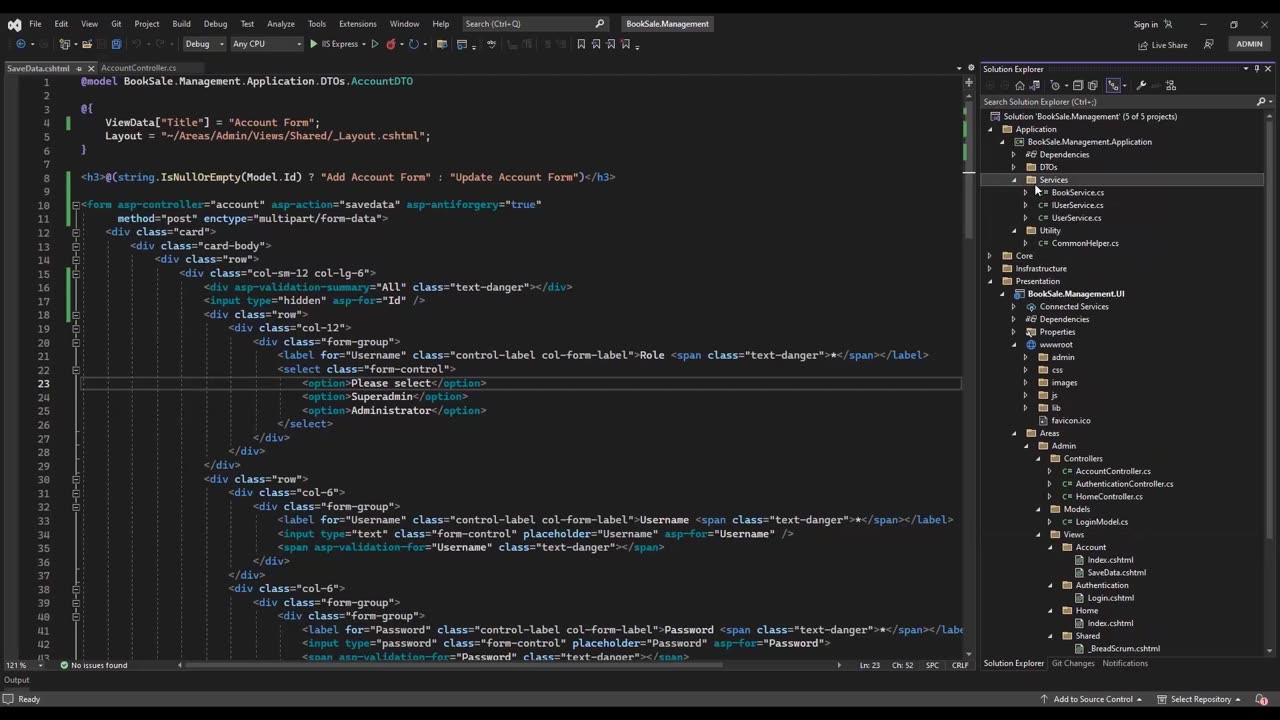Select SaveData.cshtml in Solution Explorer tree
Screen dimensions: 1280x720
(1116, 573)
